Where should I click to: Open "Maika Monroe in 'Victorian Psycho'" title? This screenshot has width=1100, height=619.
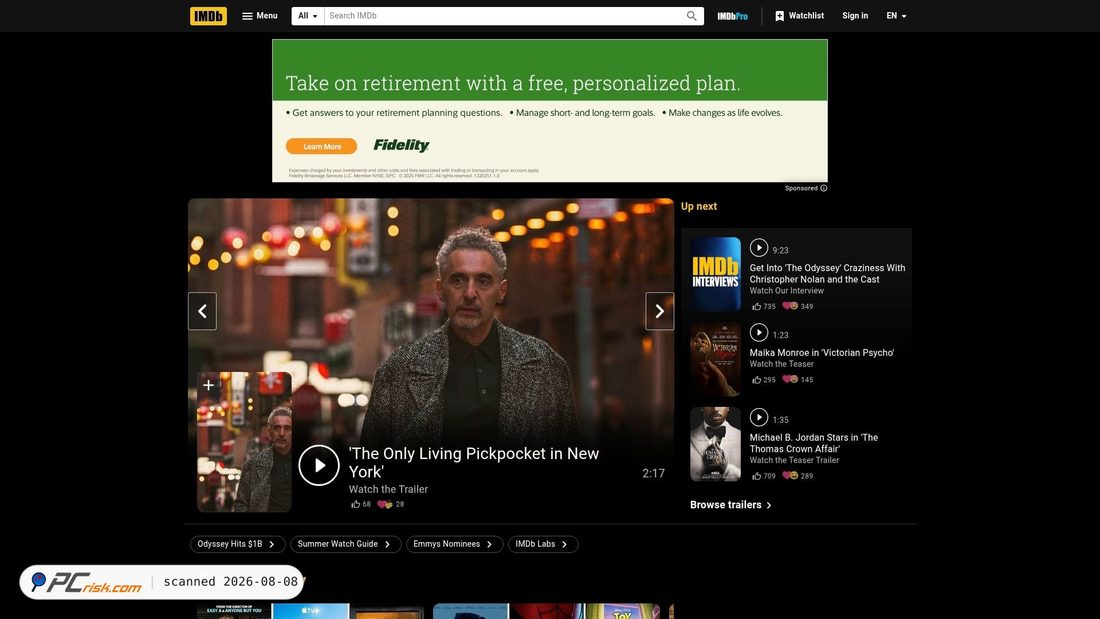click(821, 353)
